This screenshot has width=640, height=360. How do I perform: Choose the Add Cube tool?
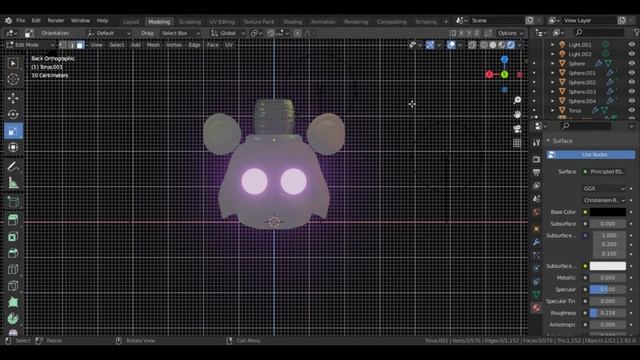click(x=13, y=202)
